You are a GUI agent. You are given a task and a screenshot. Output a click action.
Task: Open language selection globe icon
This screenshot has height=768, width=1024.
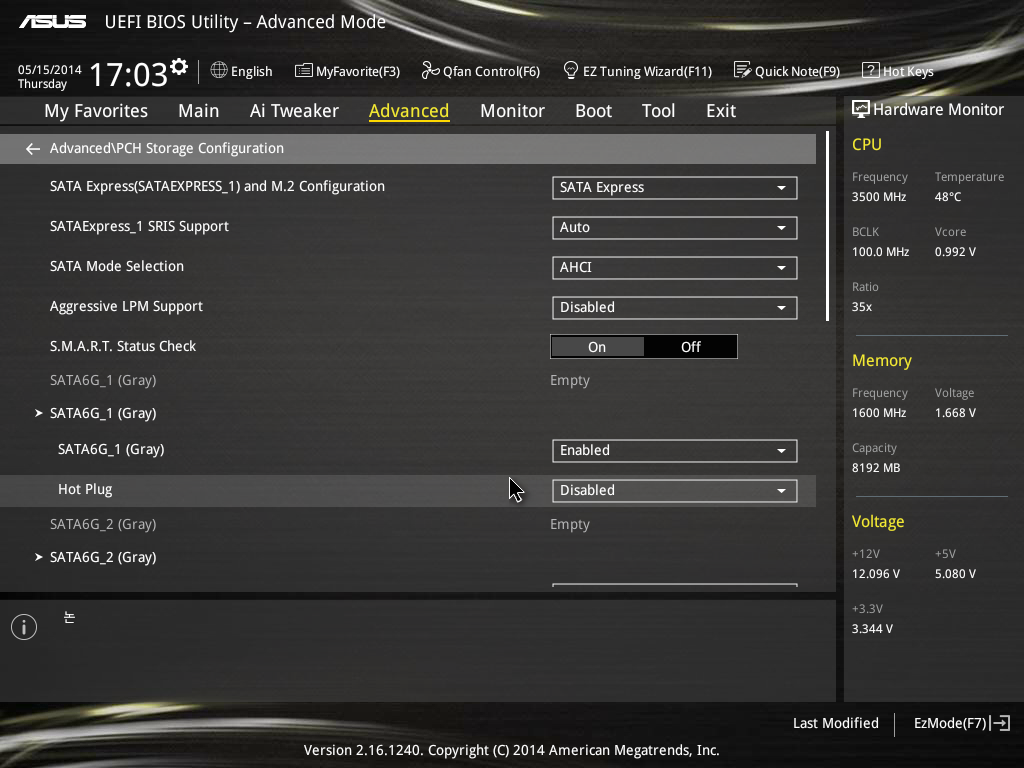(x=219, y=71)
